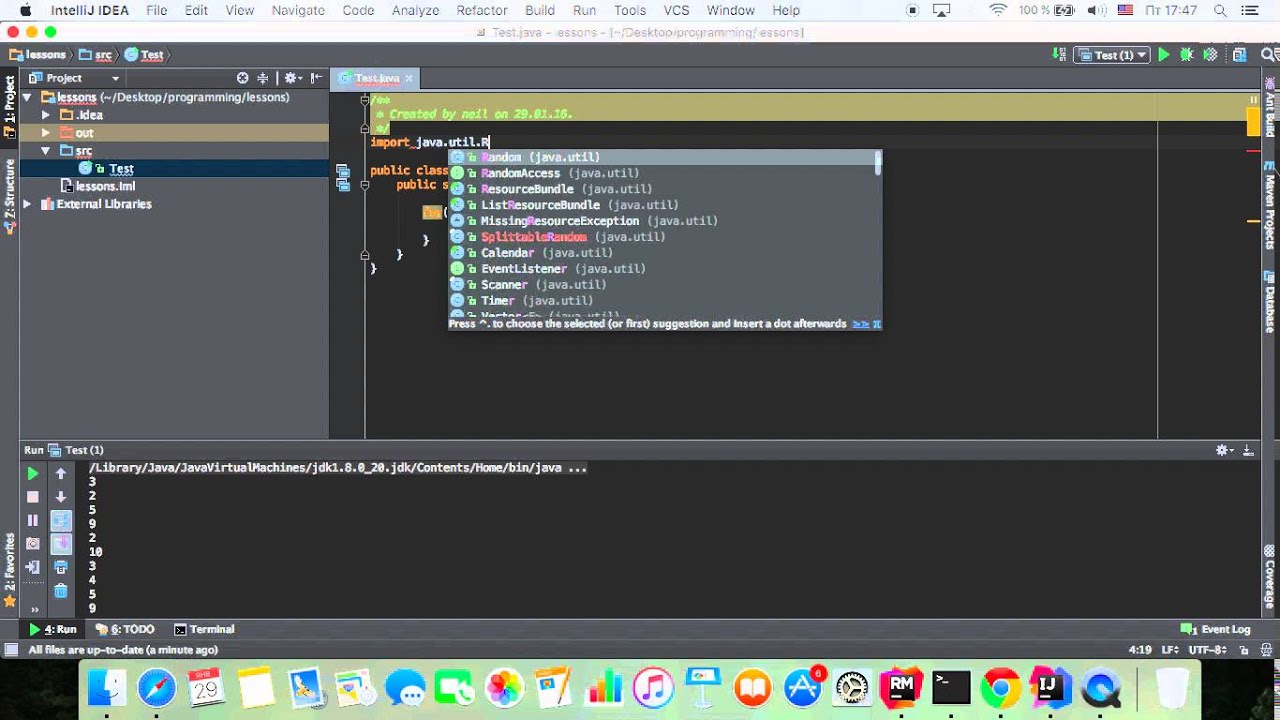Move up the stack trace with up arrow
Screen dimensions: 1280x720
pyautogui.click(x=61, y=473)
